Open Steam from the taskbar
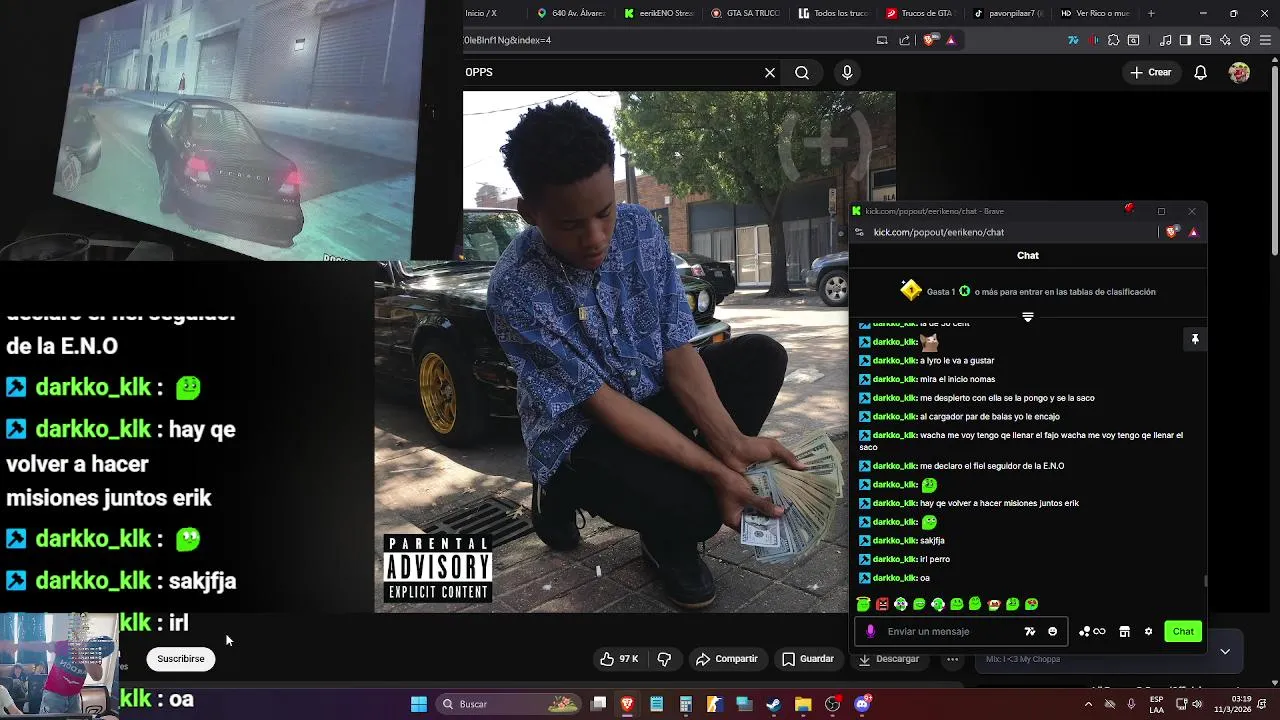The height and width of the screenshot is (720, 1280). point(773,704)
